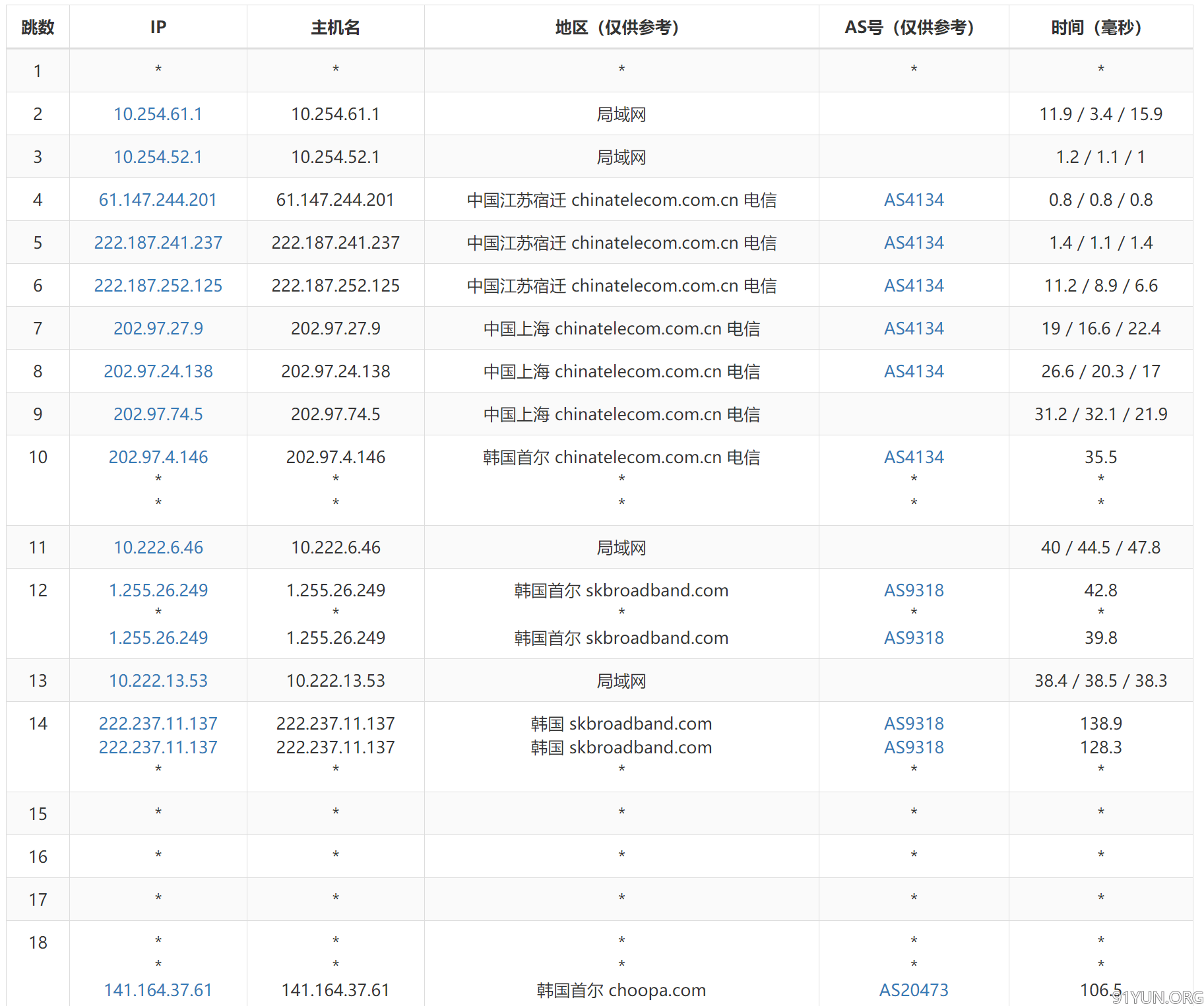This screenshot has width=1204, height=1006.
Task: Click hostname cell 202.97.27.9
Action: [x=335, y=329]
